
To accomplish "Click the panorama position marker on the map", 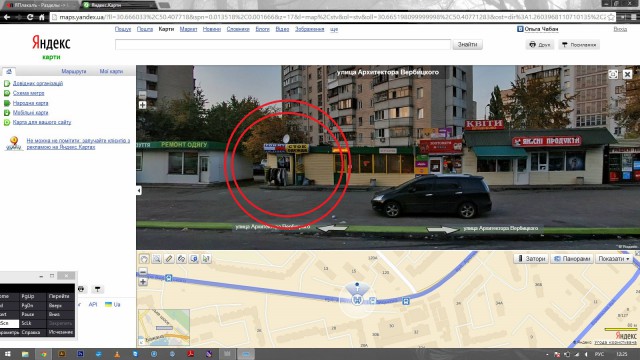I will coord(357,300).
